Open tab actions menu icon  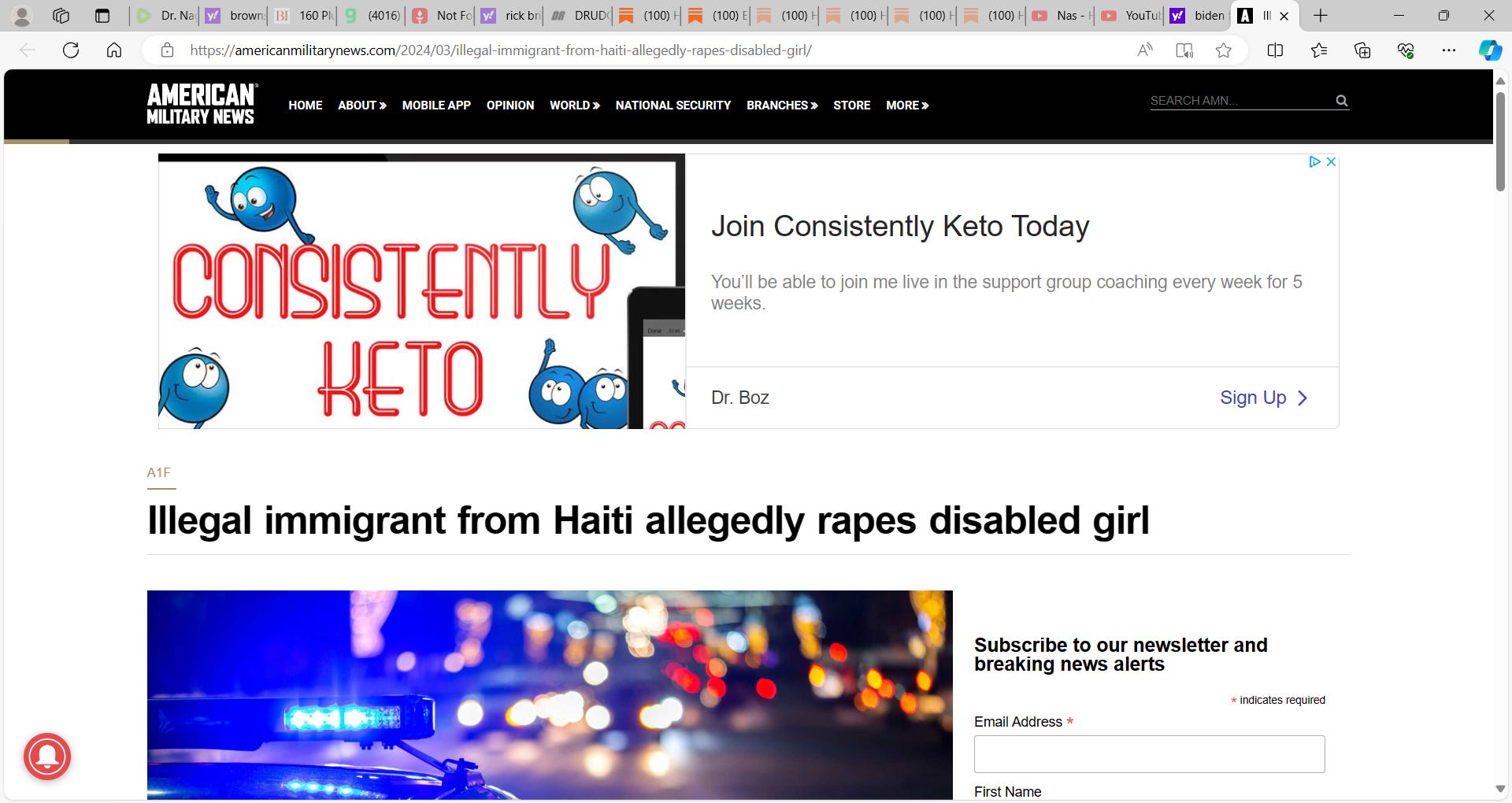(102, 16)
